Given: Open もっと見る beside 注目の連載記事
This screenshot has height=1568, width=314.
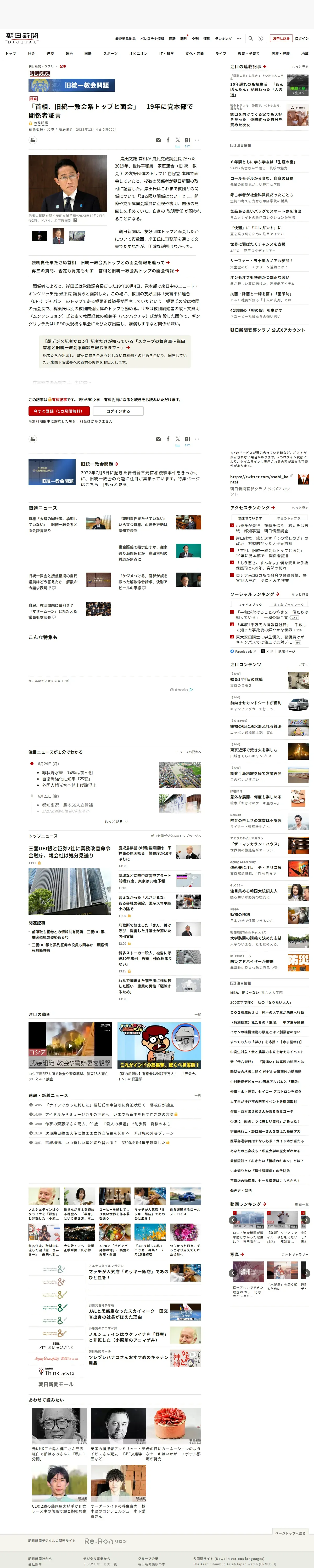Looking at the screenshot, I should (x=300, y=67).
